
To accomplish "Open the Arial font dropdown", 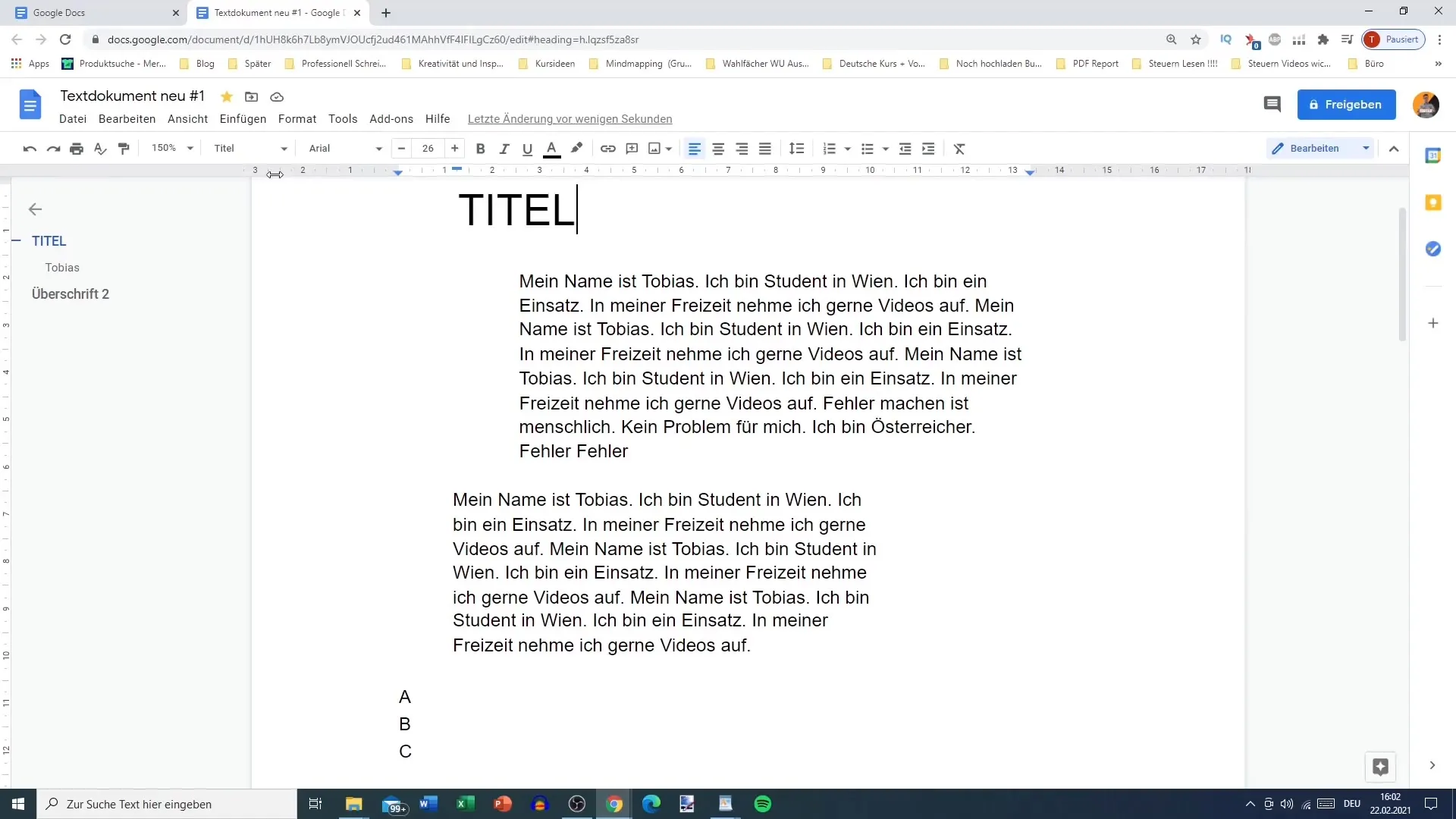I will coord(344,149).
